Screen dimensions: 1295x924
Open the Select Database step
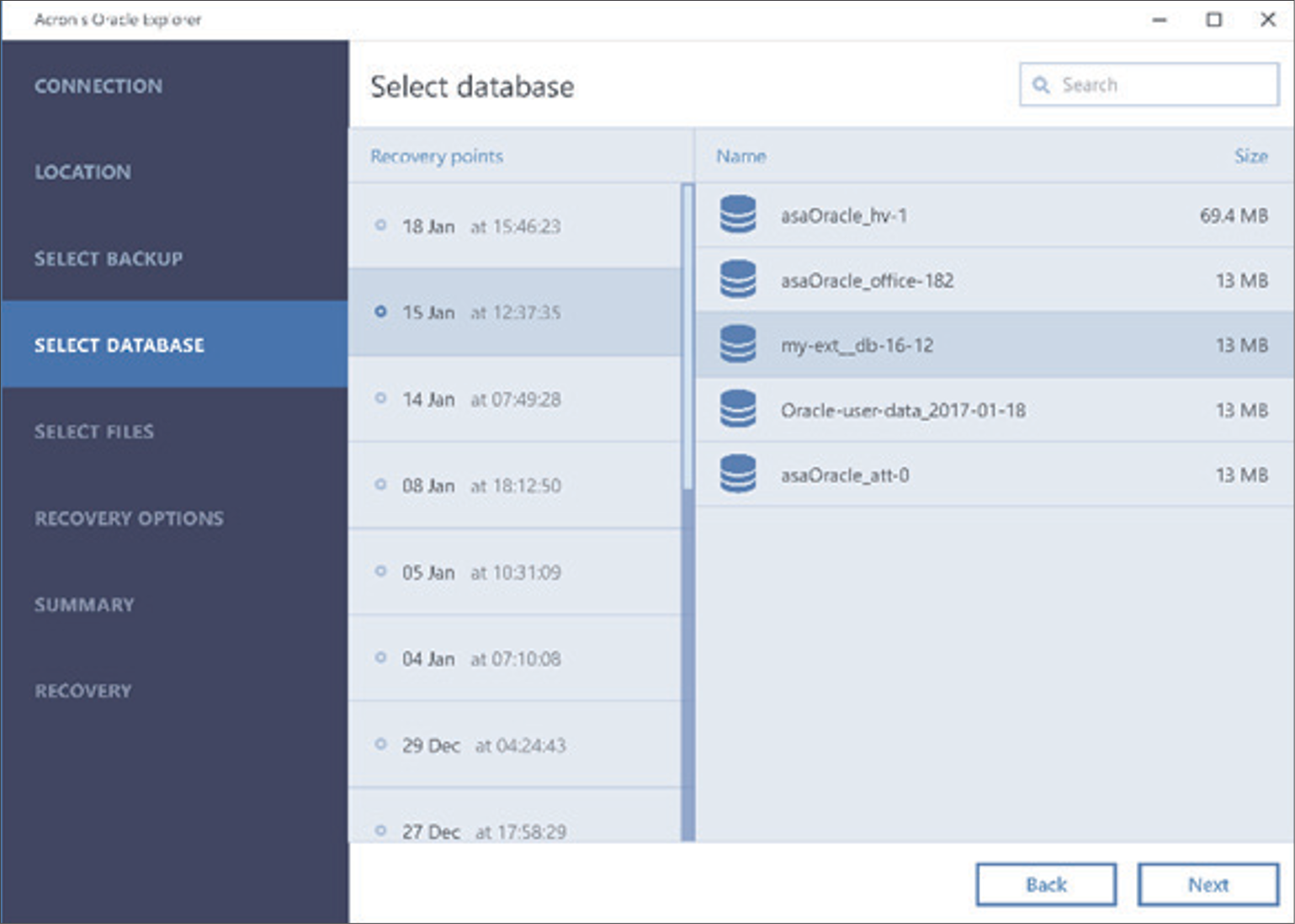174,344
